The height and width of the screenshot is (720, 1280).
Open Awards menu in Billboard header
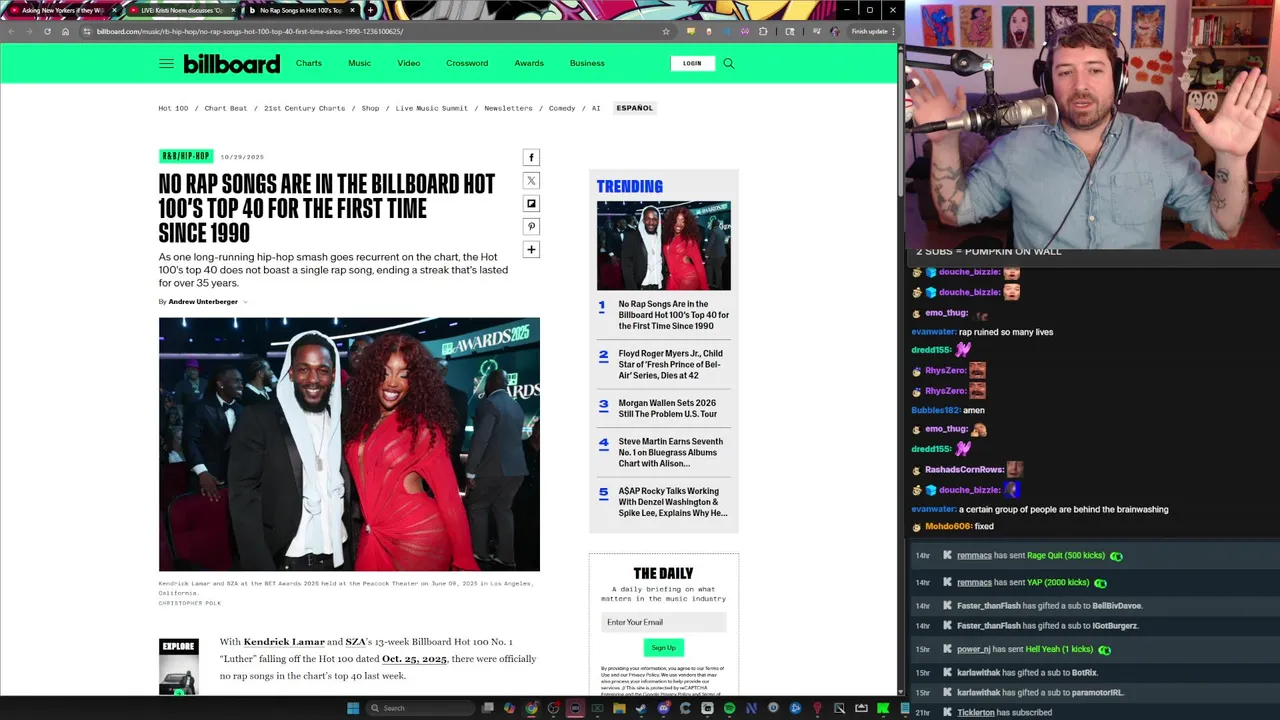(529, 63)
